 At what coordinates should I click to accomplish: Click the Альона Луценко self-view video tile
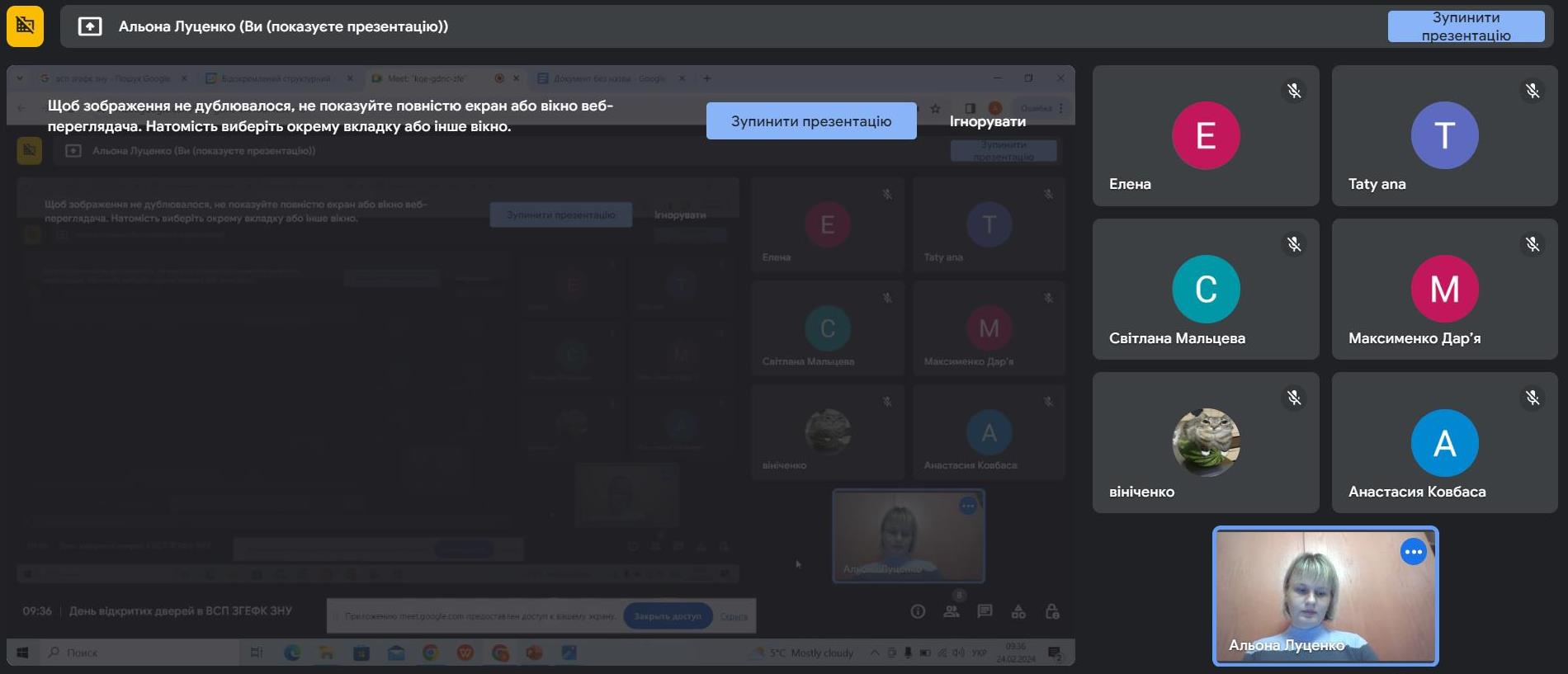pyautogui.click(x=1325, y=596)
